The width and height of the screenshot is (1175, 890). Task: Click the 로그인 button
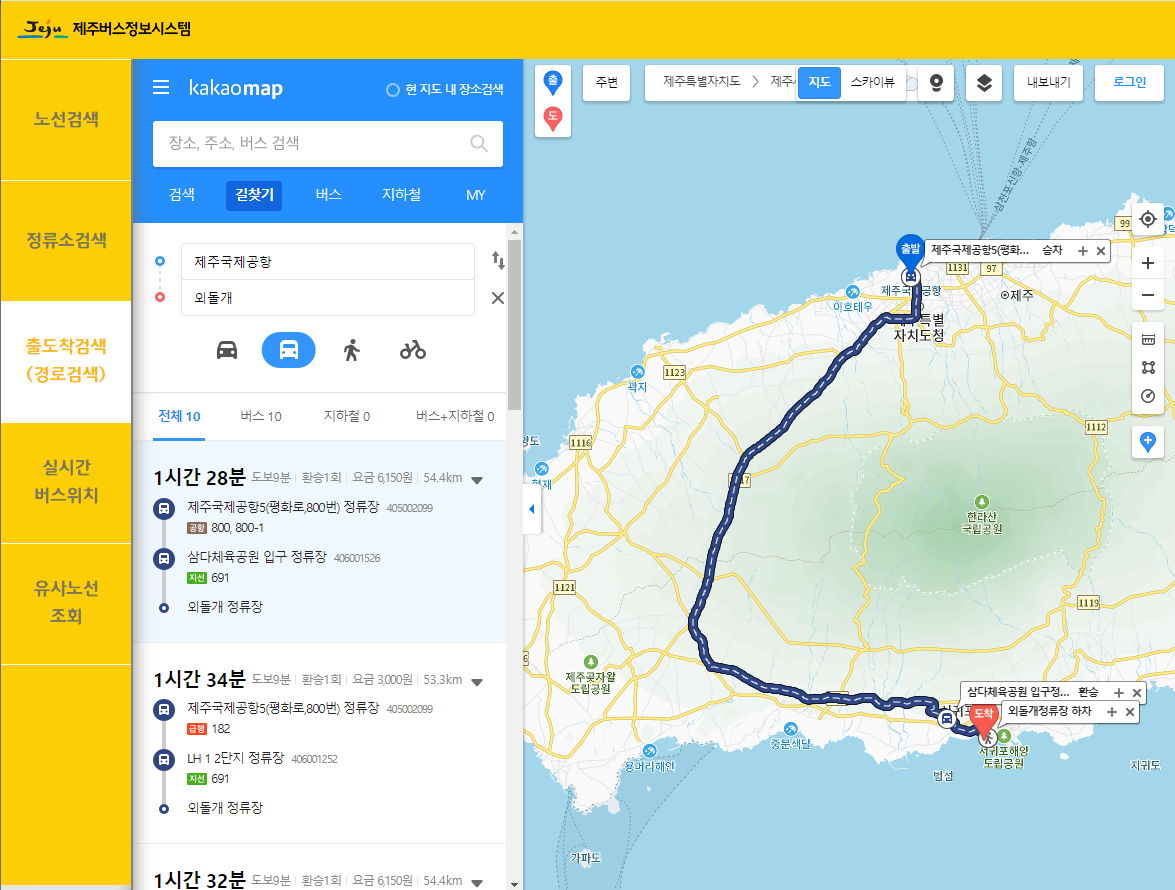[1129, 82]
